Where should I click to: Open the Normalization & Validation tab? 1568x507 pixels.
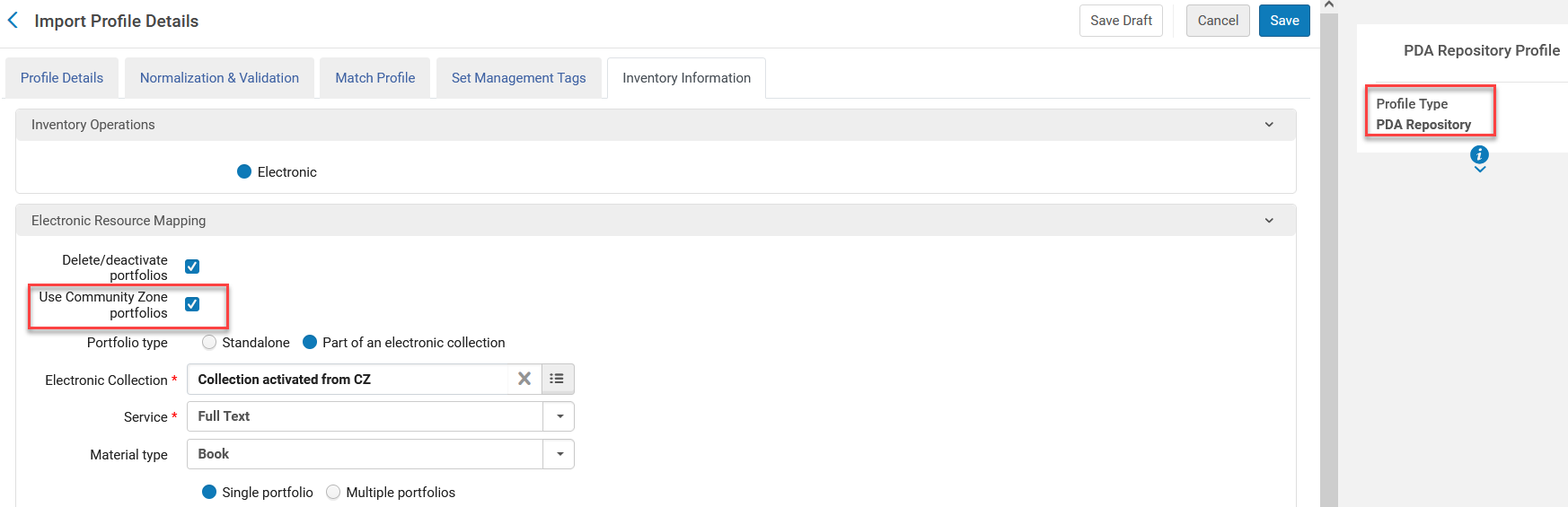(219, 78)
